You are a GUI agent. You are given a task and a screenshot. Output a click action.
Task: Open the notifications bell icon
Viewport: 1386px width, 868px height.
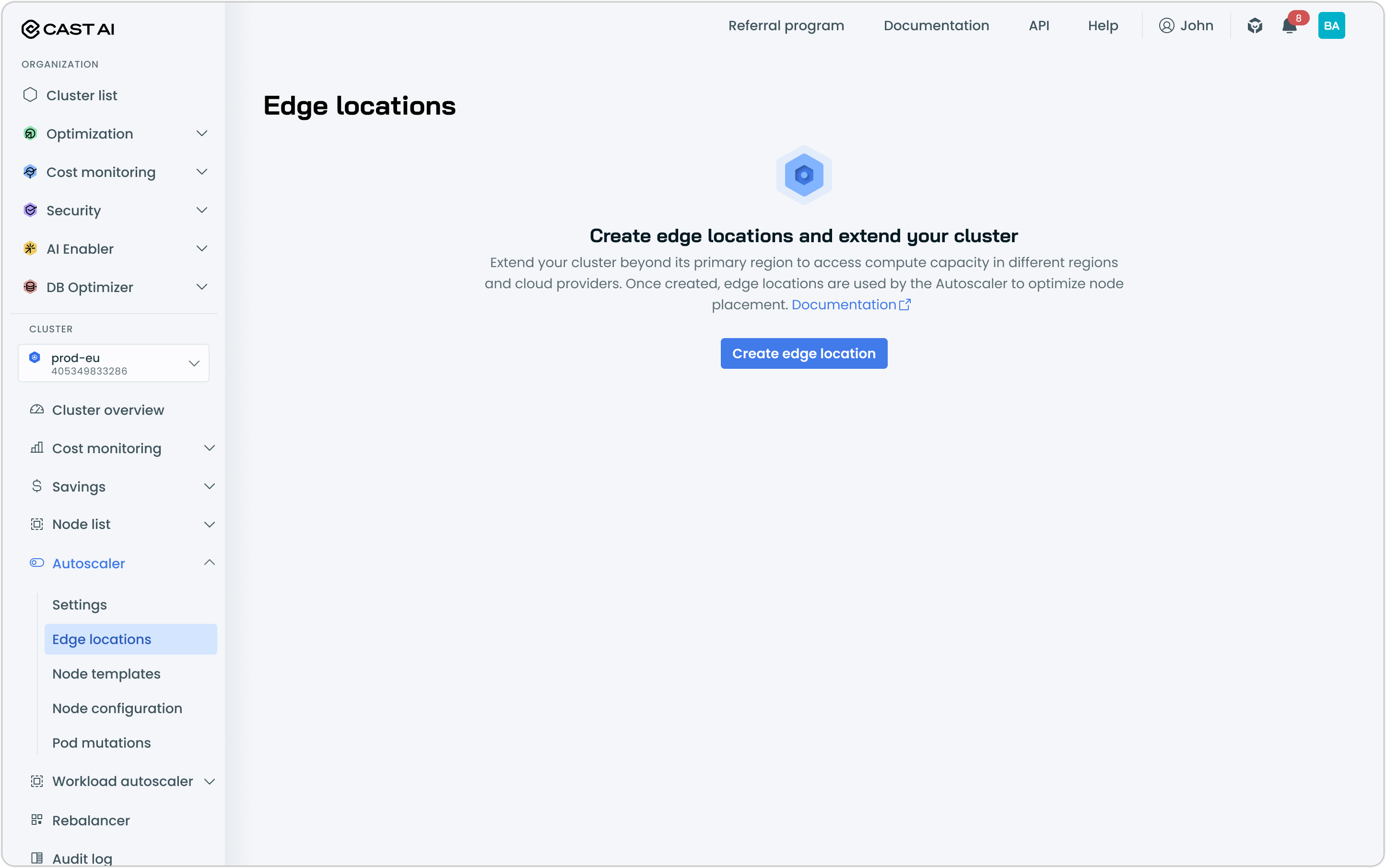[x=1289, y=26]
